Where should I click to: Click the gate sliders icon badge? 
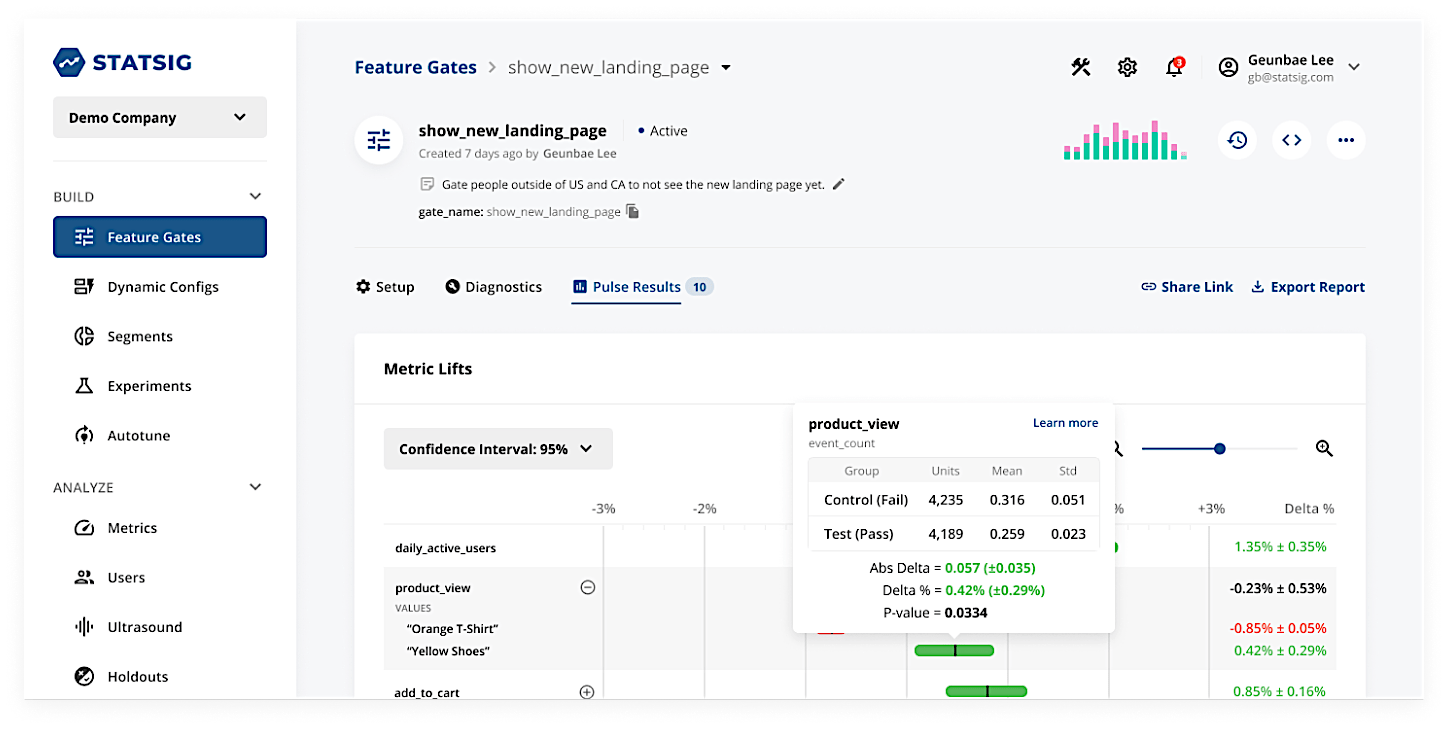(x=379, y=140)
